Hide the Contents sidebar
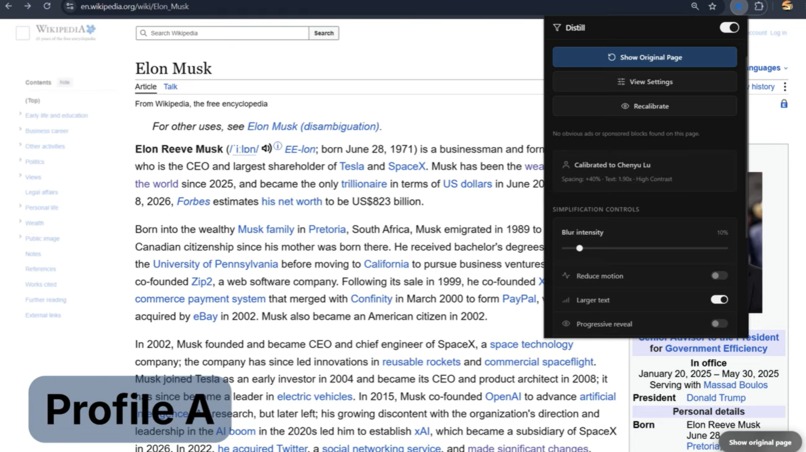The height and width of the screenshot is (452, 806). (64, 82)
